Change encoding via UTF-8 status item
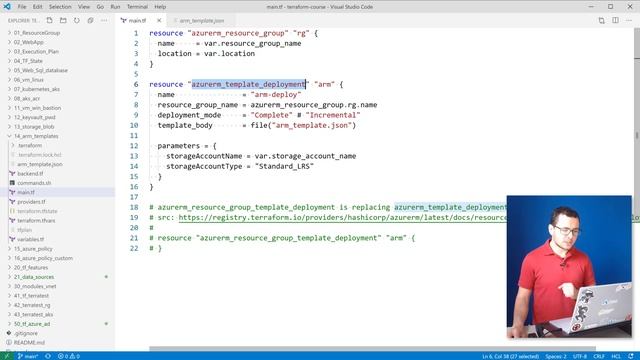640x360 pixels. click(580, 356)
